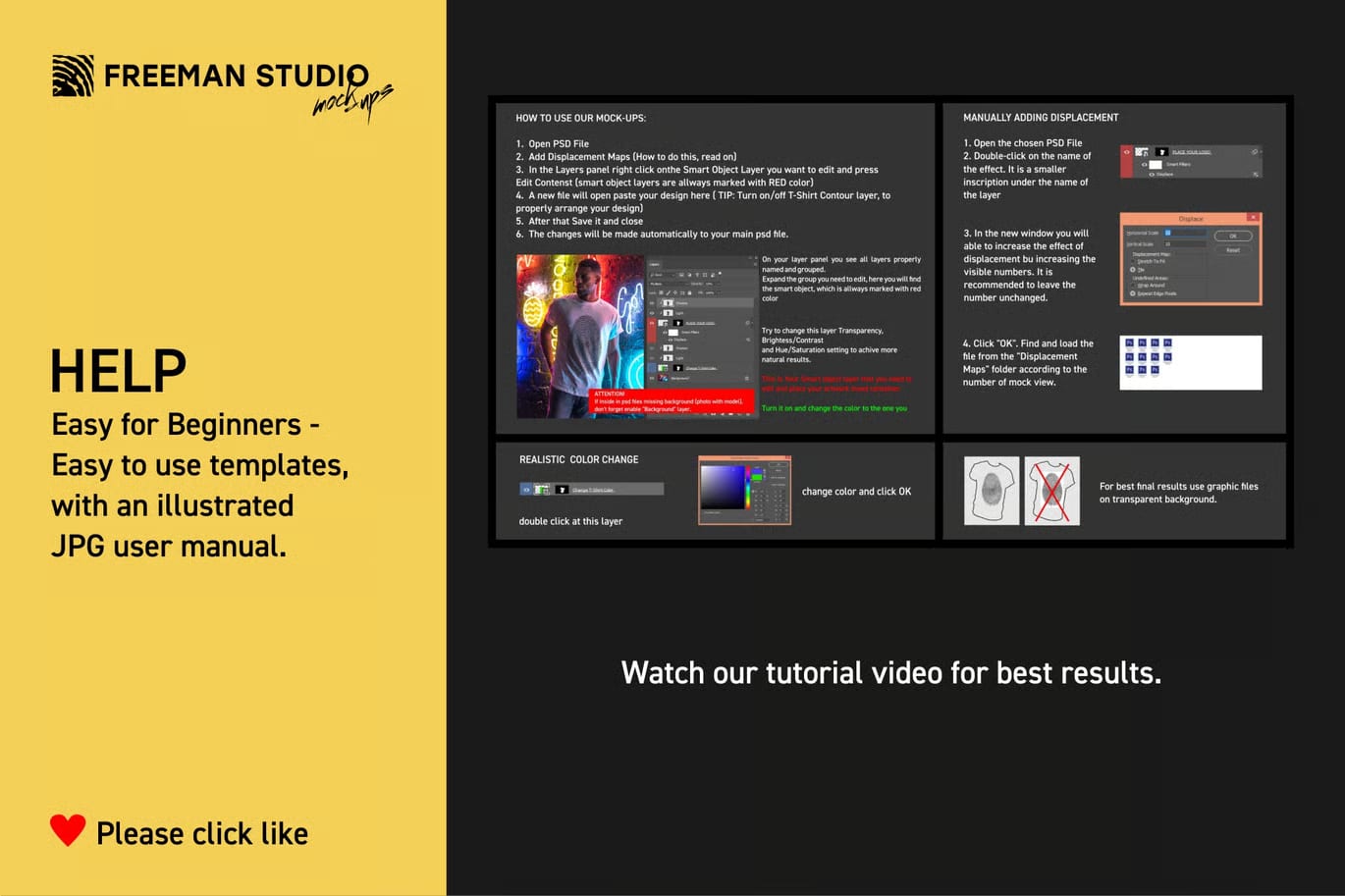Click the red ATTENTION warning box

click(x=672, y=400)
